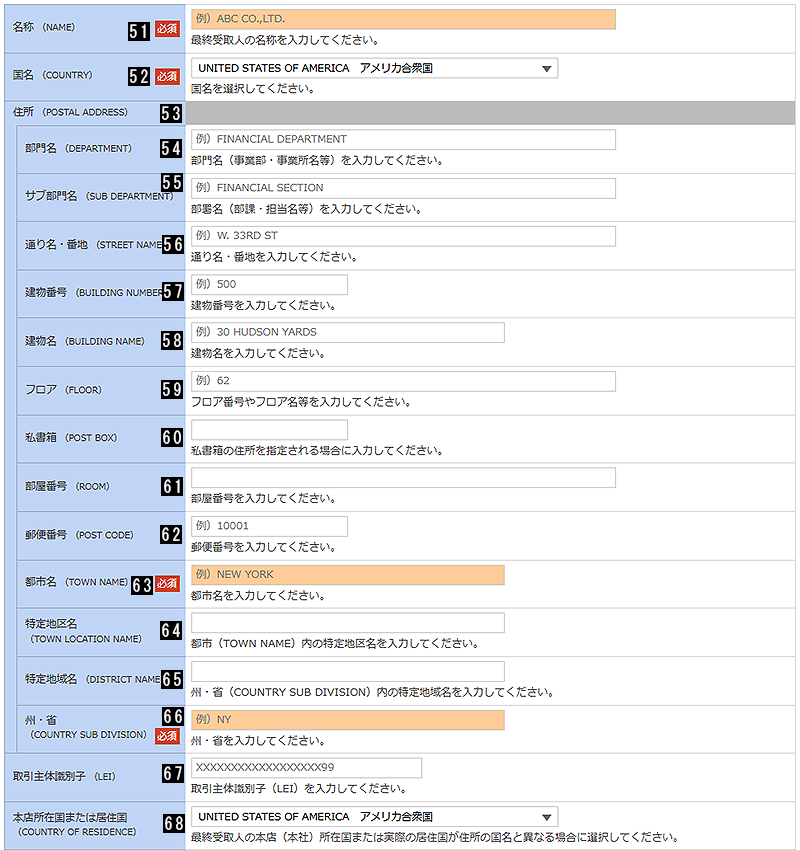Click the hint text 取引主体識別子（LEI）を入力してください

pos(299,789)
